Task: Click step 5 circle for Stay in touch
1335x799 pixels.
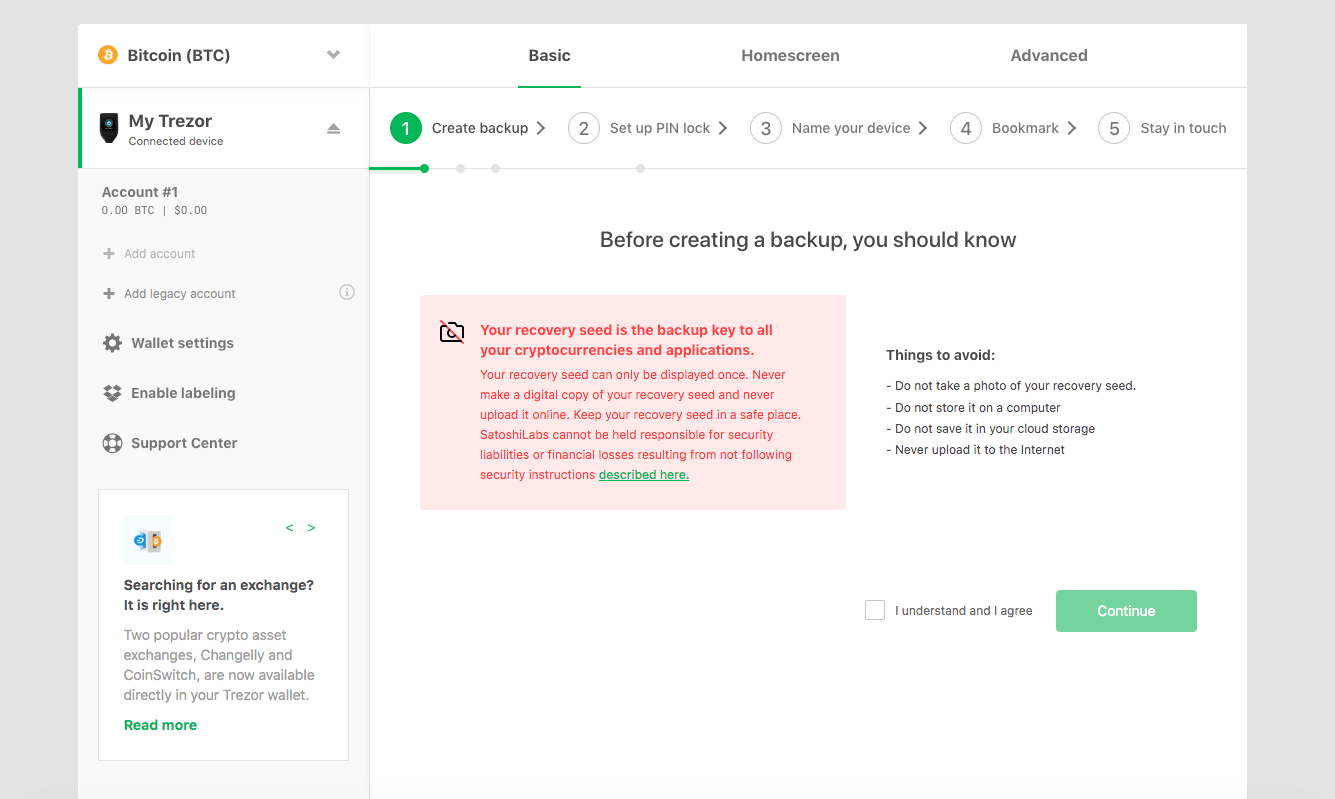Action: [x=1114, y=128]
